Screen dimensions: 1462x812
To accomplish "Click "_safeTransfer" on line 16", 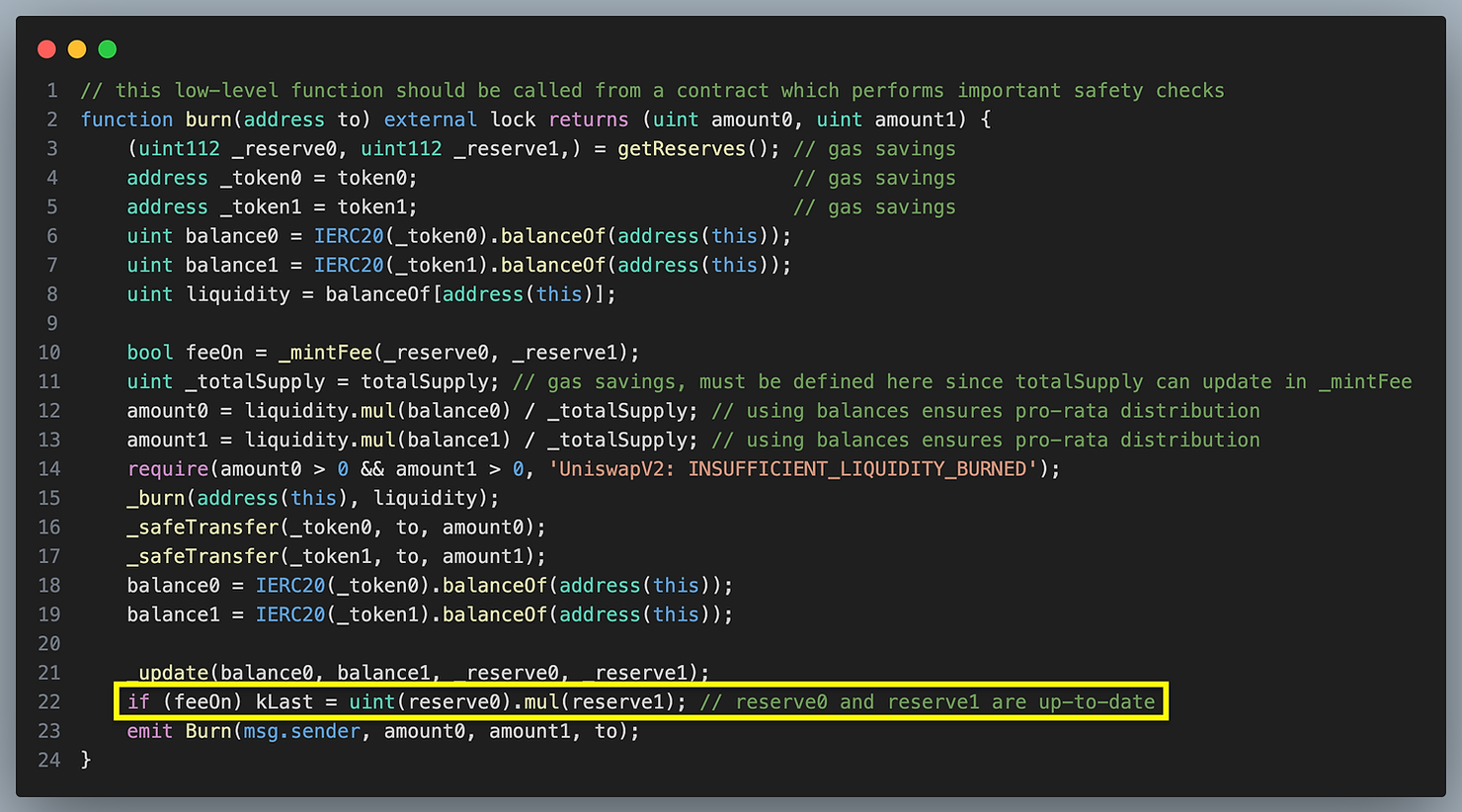I will tap(202, 528).
